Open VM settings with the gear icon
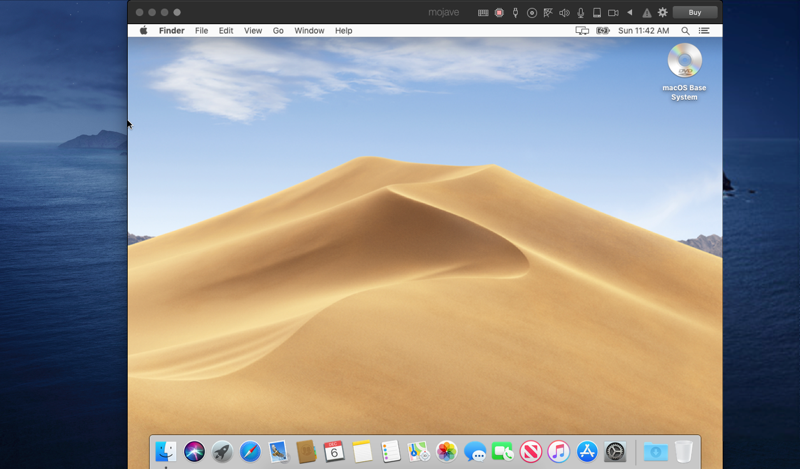 tap(662, 12)
